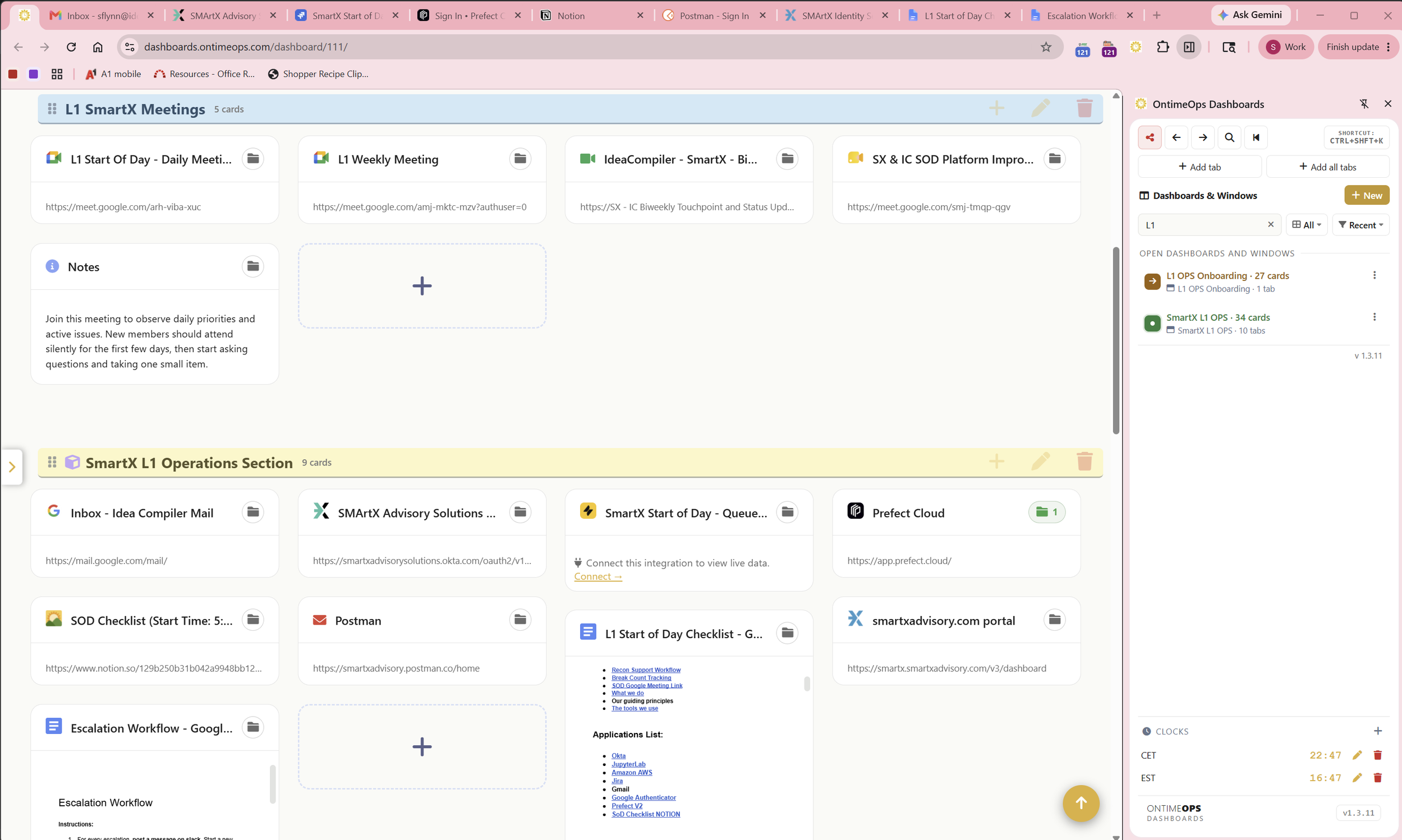Add a new clock
The width and height of the screenshot is (1402, 840).
point(1378,731)
